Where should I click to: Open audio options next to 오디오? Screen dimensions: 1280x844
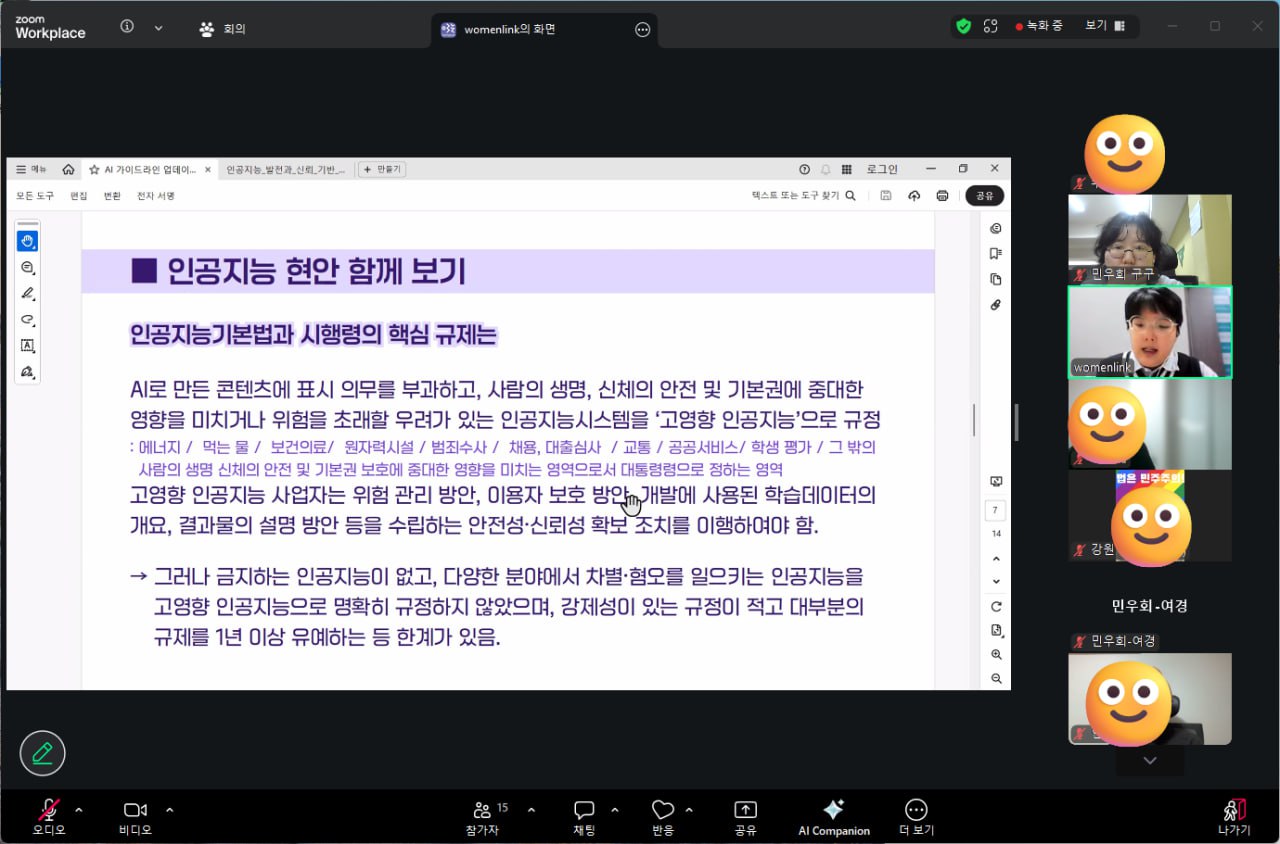79,812
